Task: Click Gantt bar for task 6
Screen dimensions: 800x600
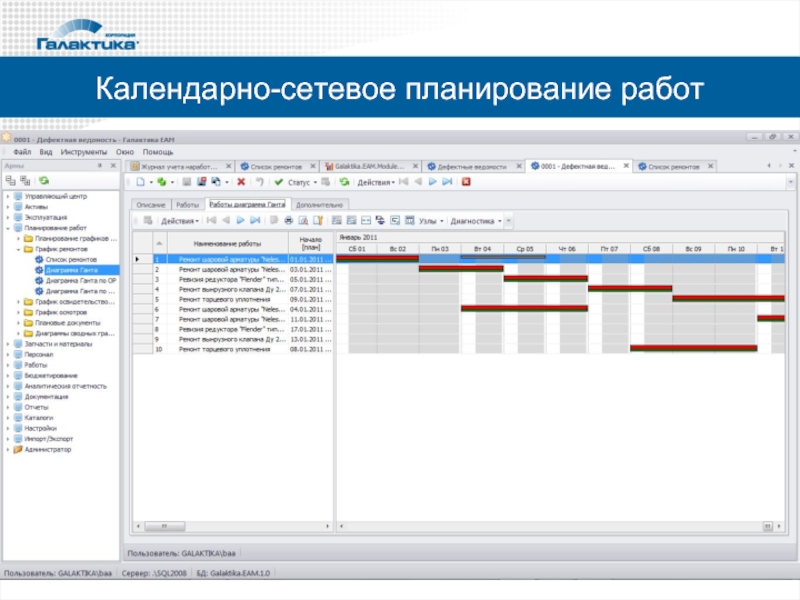Action: 524,308
